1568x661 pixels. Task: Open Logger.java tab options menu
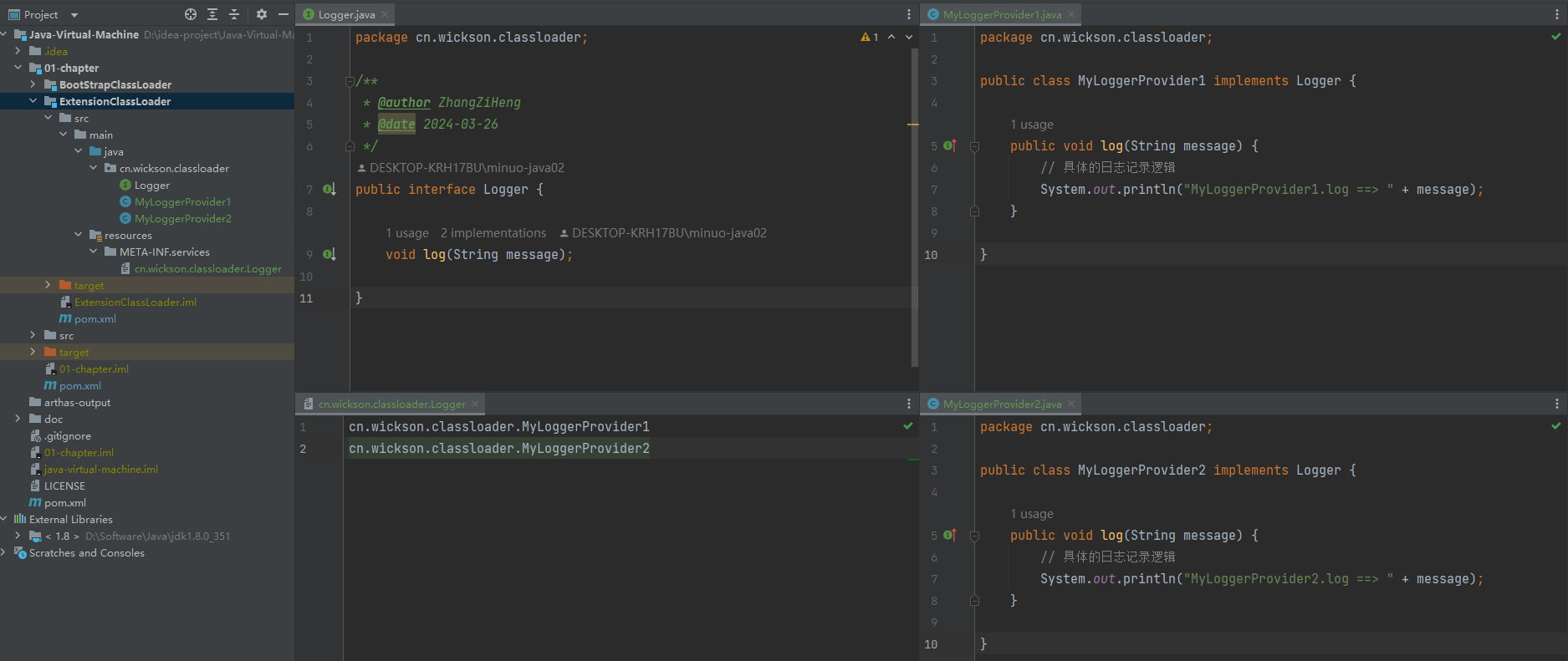coord(909,14)
